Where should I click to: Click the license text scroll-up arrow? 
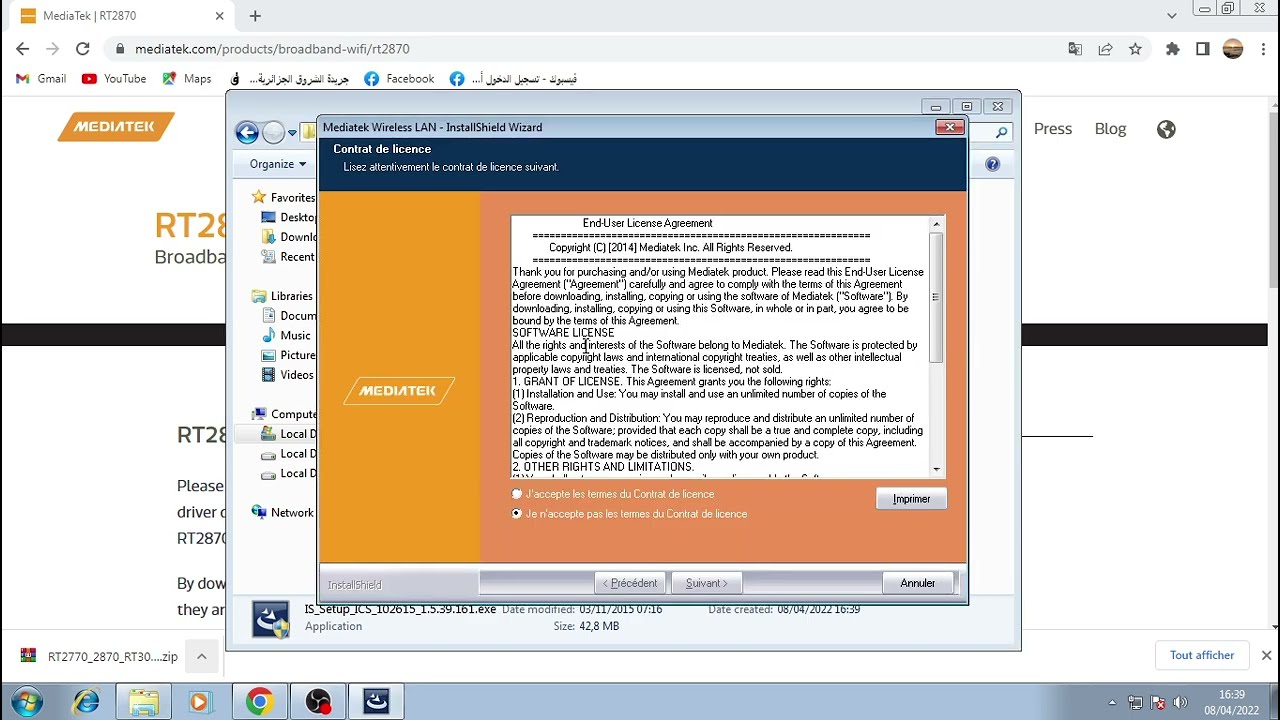coord(936,223)
